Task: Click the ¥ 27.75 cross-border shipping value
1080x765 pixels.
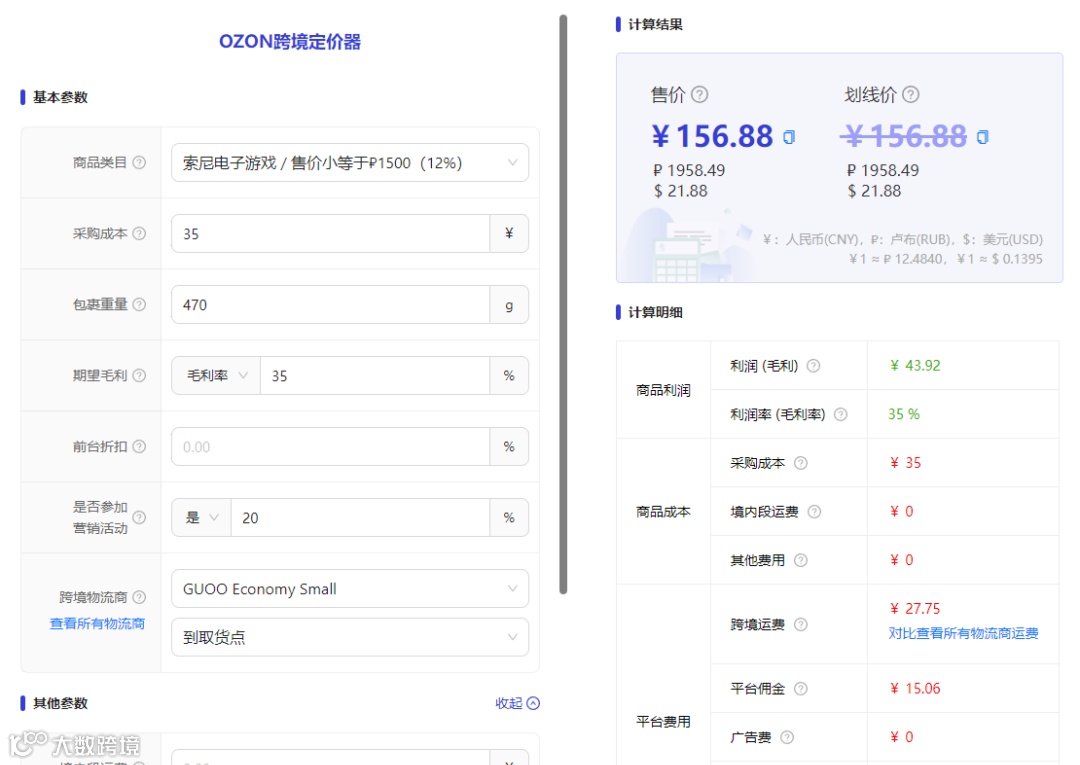Action: tap(915, 609)
